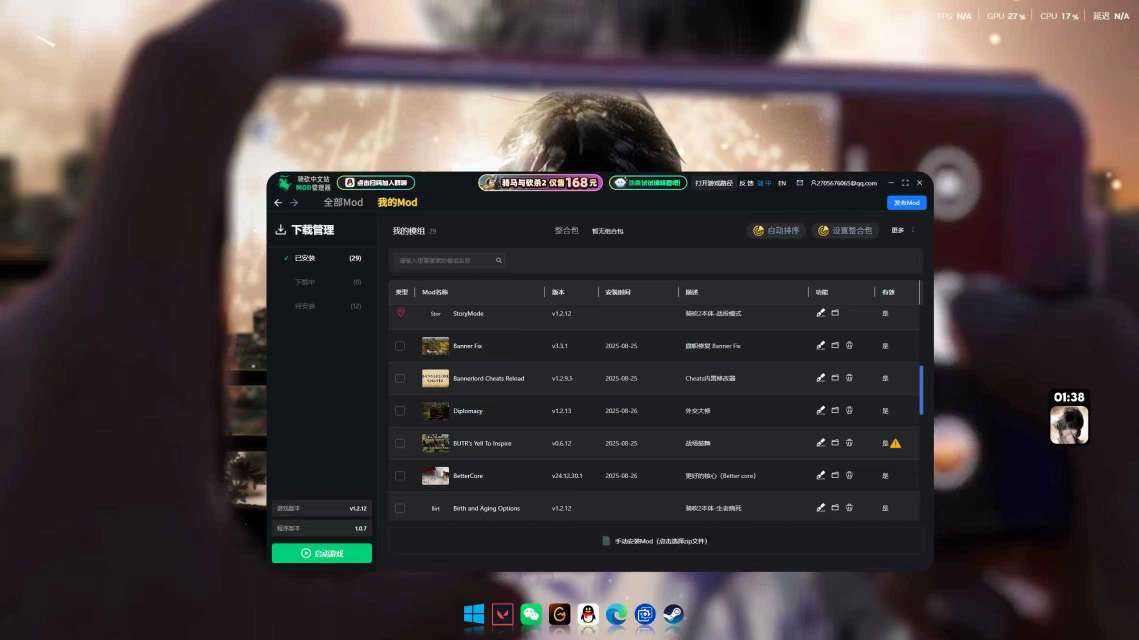Tick the Banner Fix checkbox
The height and width of the screenshot is (640, 1139).
point(400,346)
